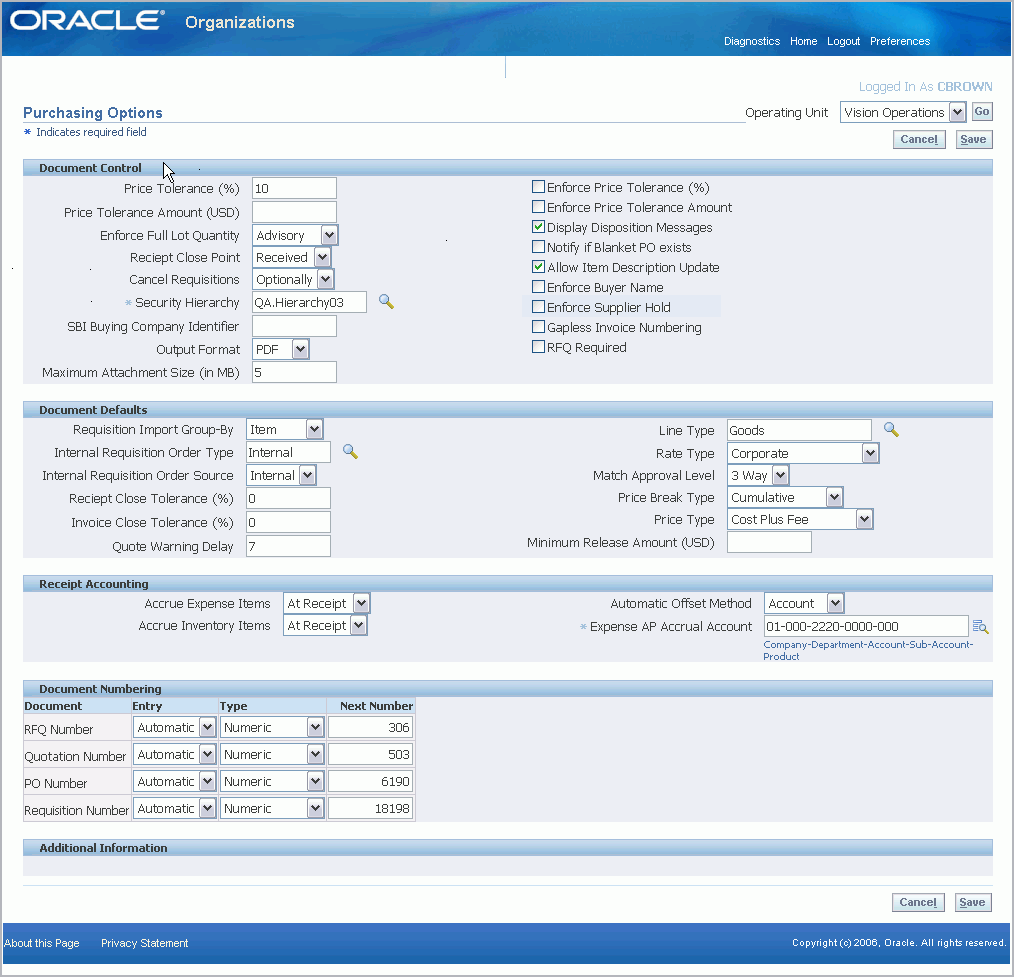Click SBI Buying Company Identifier field

click(294, 327)
